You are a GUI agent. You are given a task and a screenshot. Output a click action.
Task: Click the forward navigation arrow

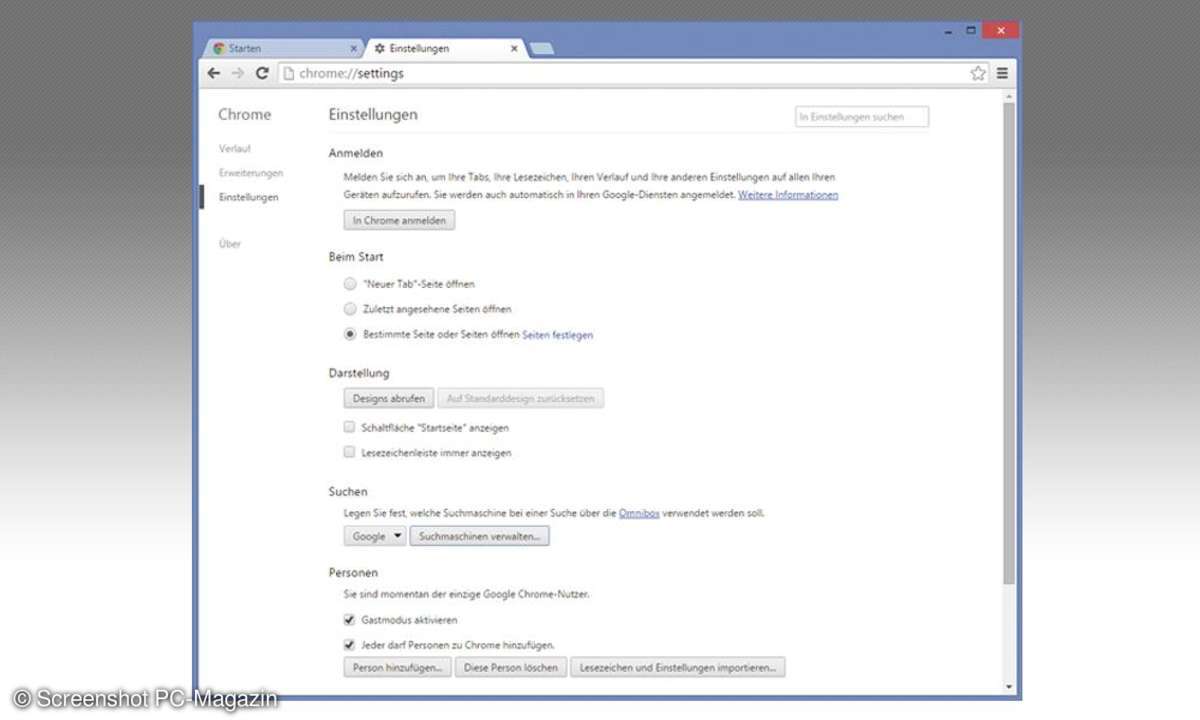238,73
